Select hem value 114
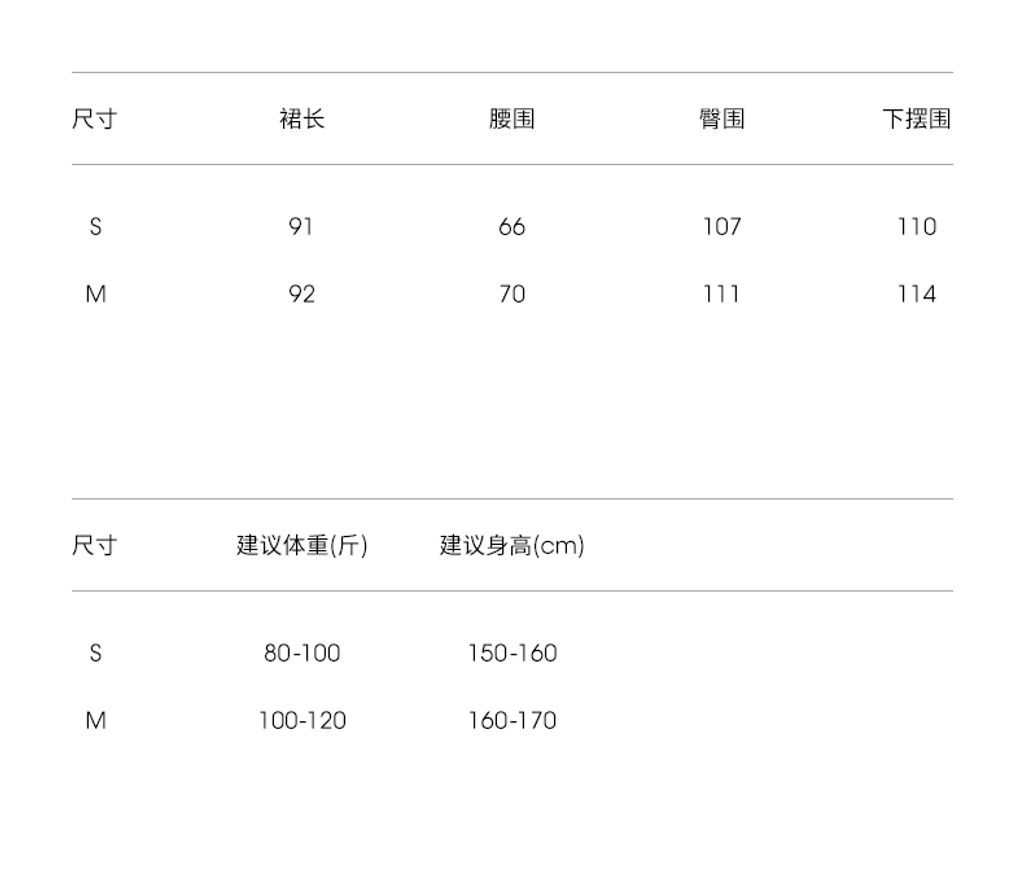Viewport: 1024px width, 879px height. pyautogui.click(x=916, y=294)
